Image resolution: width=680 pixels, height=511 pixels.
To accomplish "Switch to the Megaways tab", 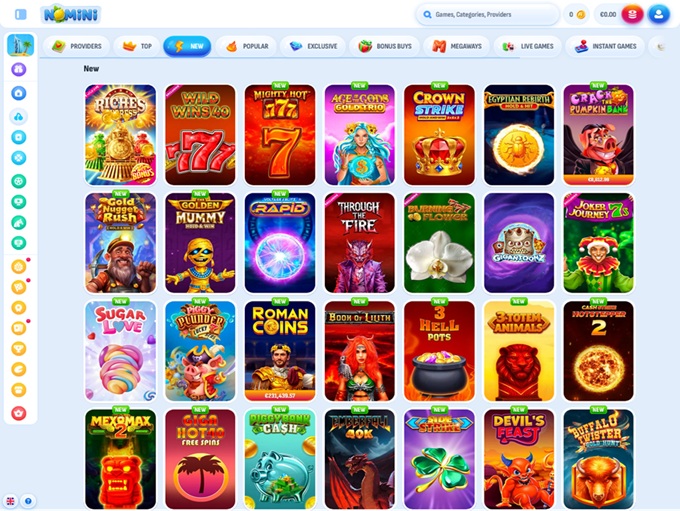I will click(x=457, y=46).
